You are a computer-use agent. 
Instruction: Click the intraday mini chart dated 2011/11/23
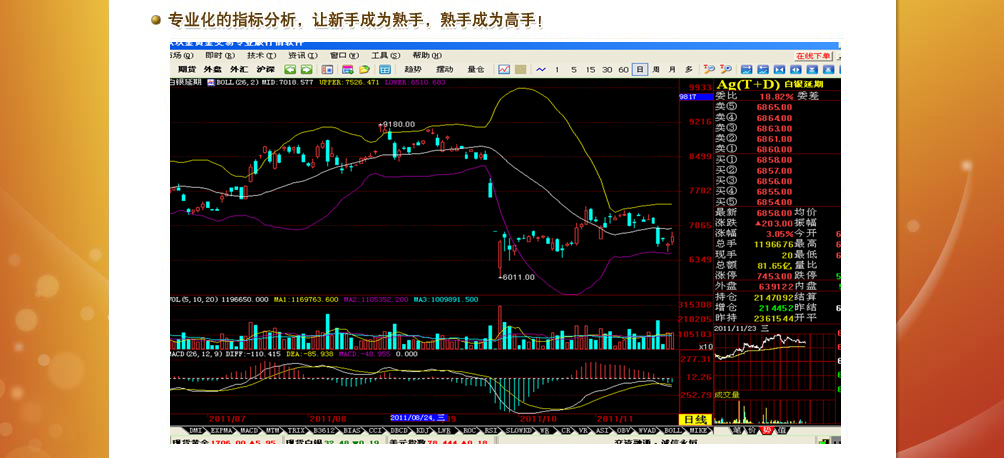tap(775, 361)
